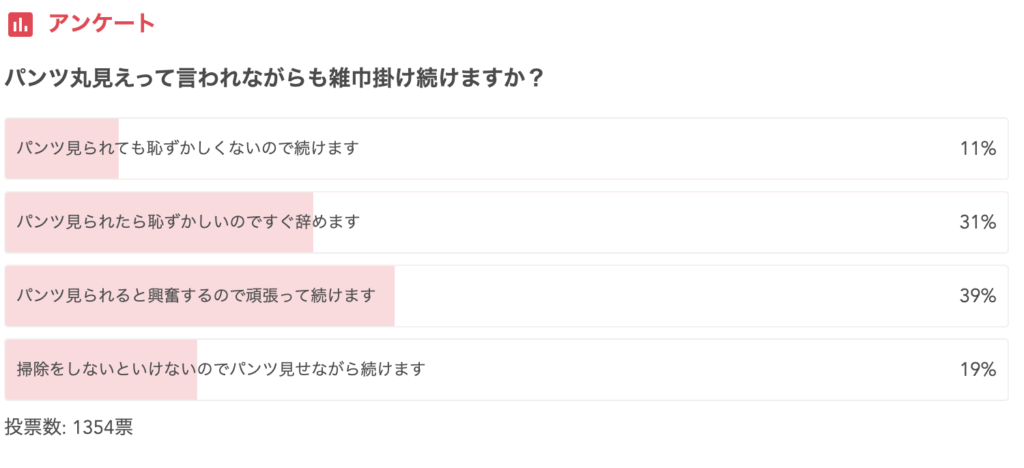Click the 31% result label
Image resolution: width=1024 pixels, height=468 pixels.
(x=978, y=223)
